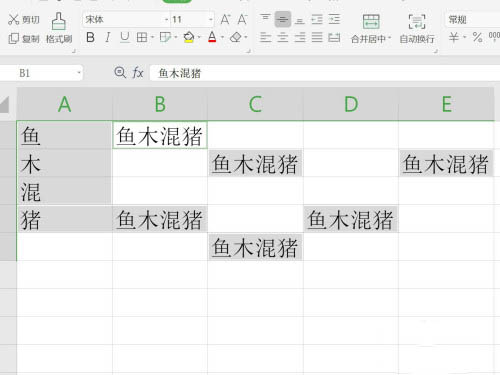
Task: Toggle Italic formatting
Action: (x=107, y=37)
